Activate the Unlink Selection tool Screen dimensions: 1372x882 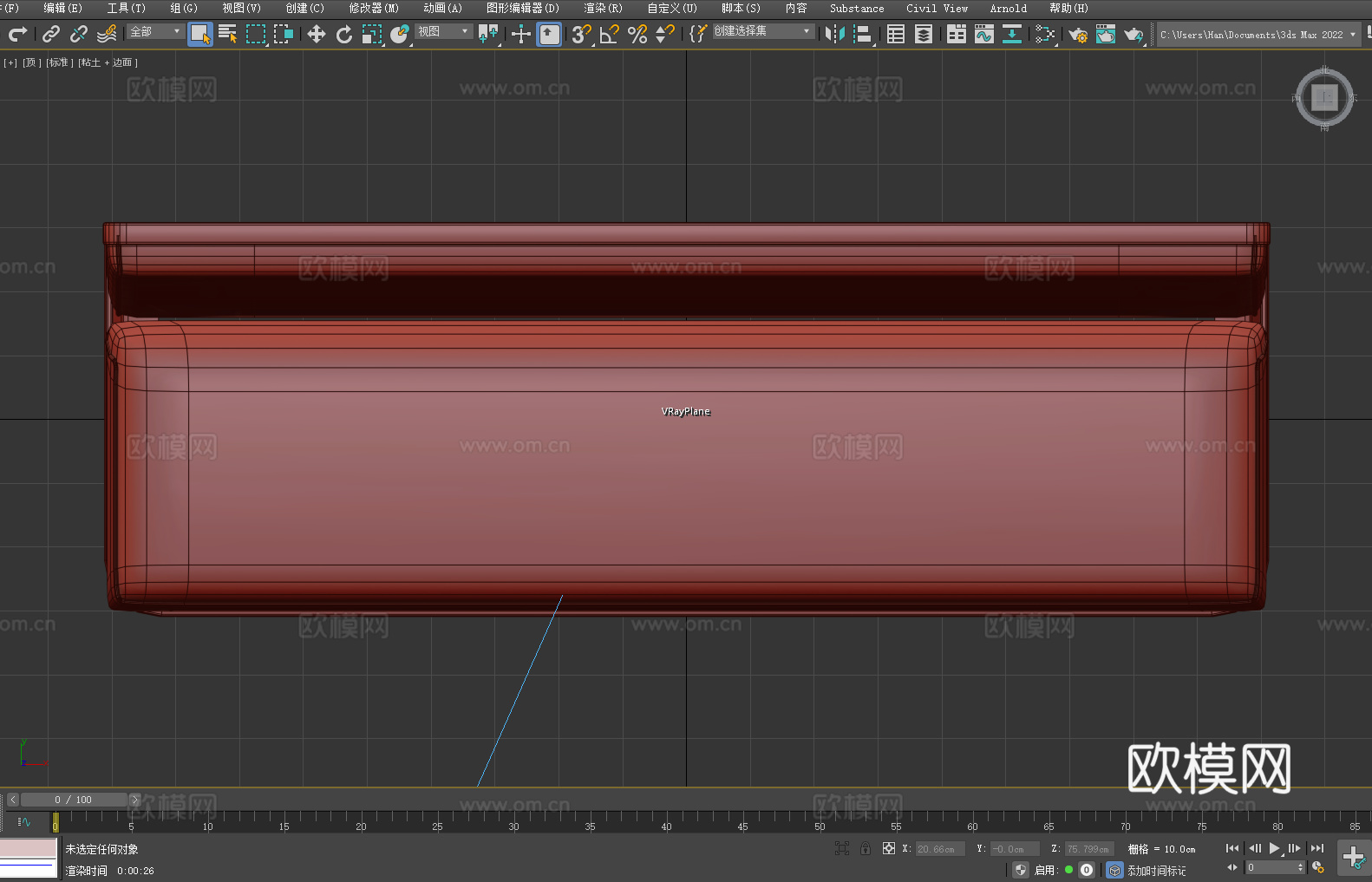coord(79,34)
